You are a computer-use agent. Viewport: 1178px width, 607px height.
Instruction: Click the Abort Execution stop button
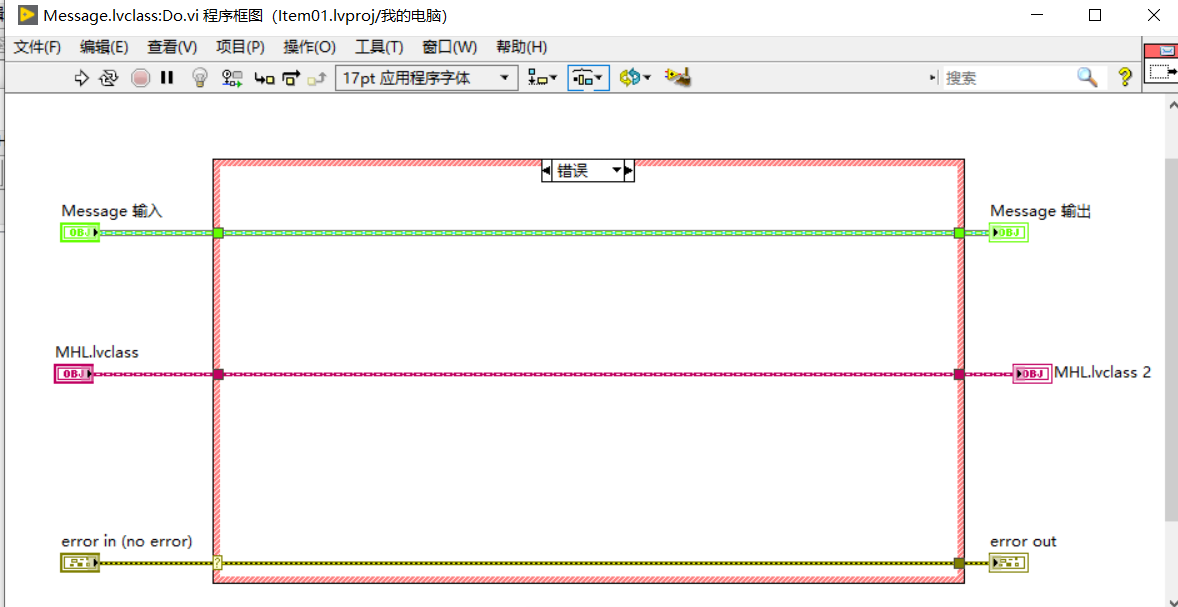tap(140, 77)
